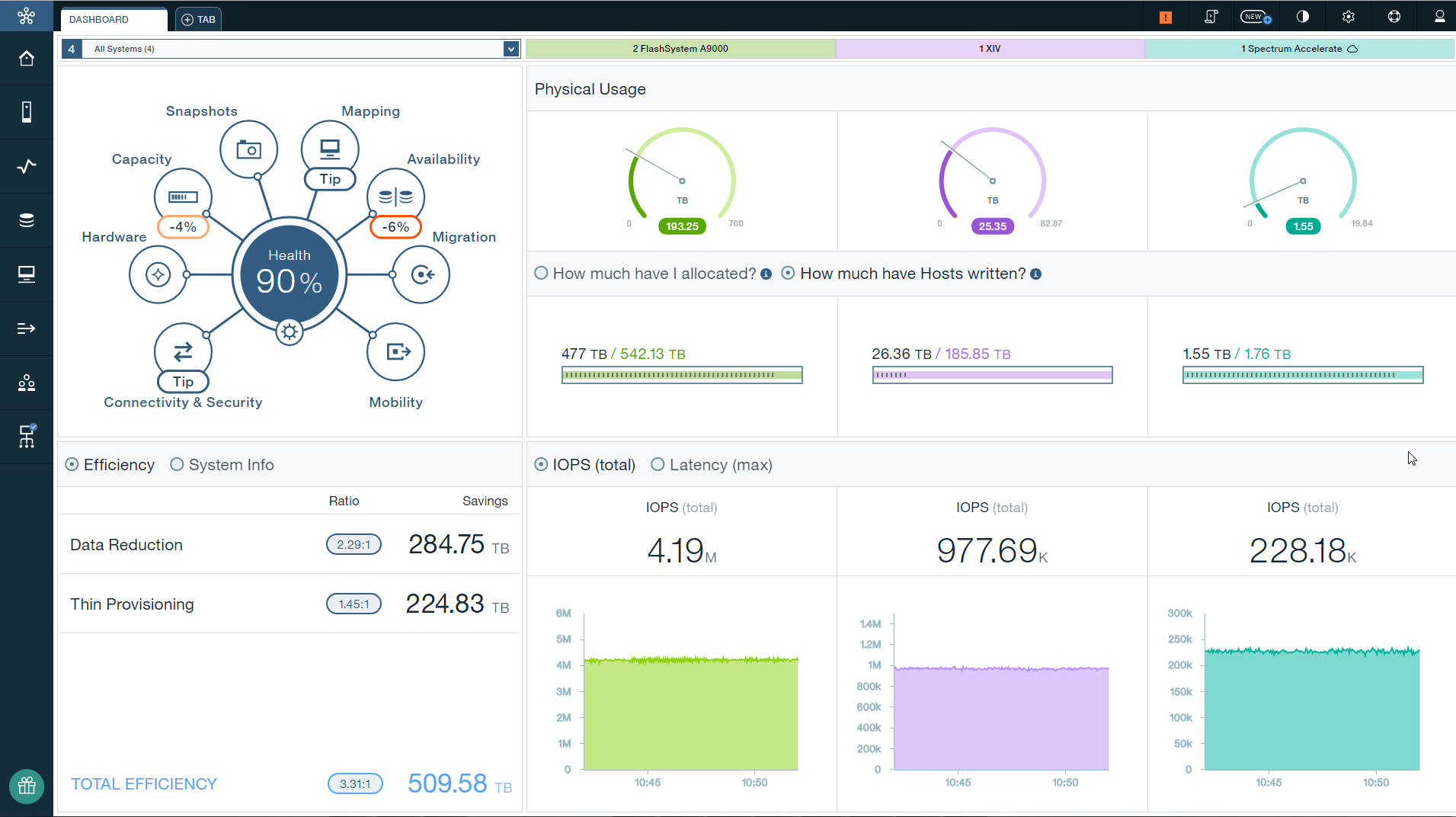1456x817 pixels.
Task: Click the Availability -6% badge
Action: pos(395,227)
